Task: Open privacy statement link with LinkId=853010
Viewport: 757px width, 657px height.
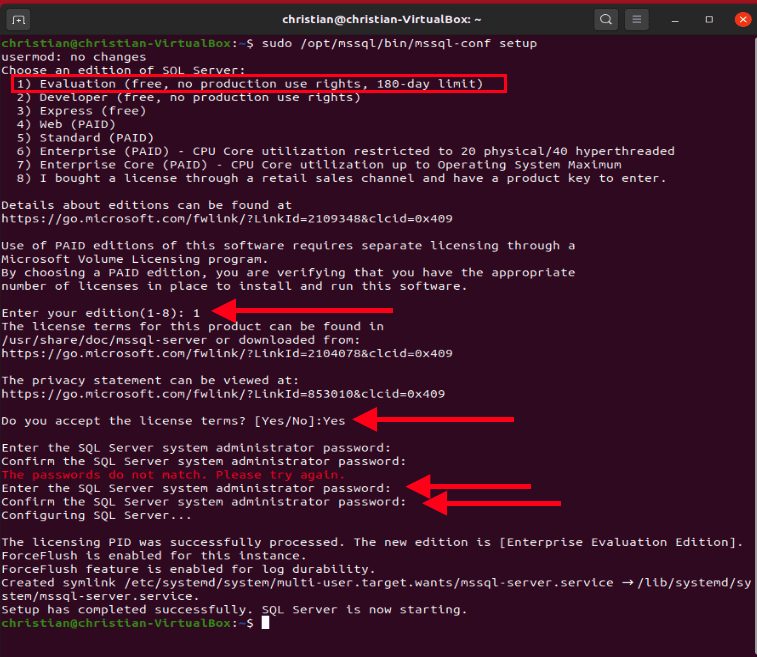Action: [223, 394]
